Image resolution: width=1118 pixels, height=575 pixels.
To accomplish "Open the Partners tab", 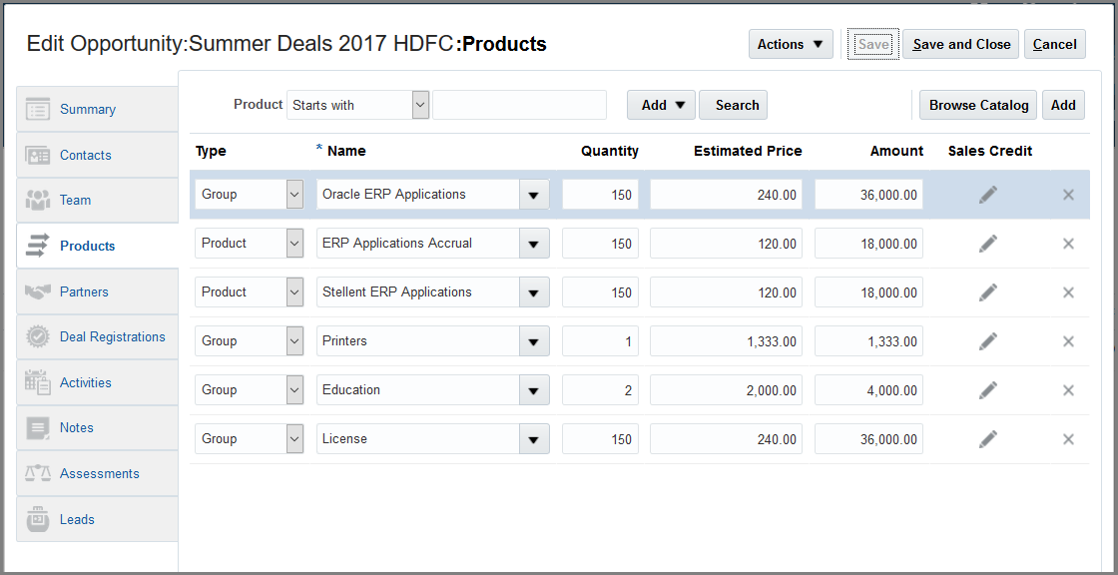I will tap(84, 292).
